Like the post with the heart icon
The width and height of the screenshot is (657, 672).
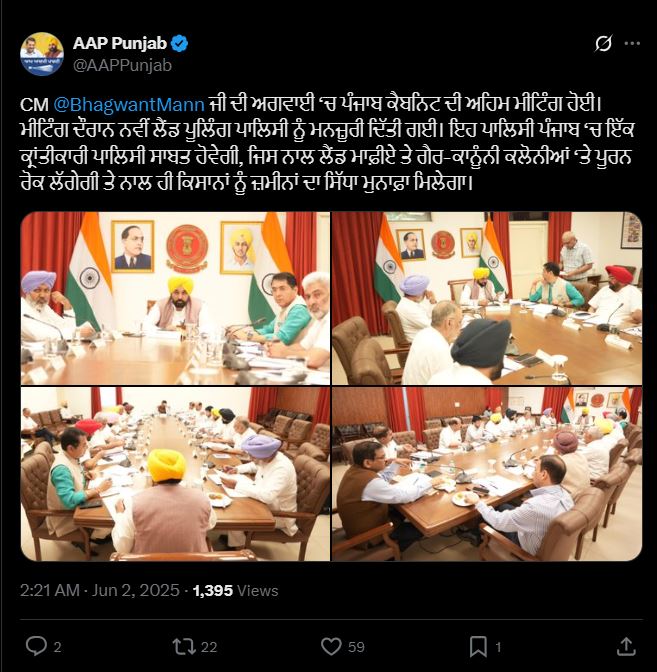point(331,646)
